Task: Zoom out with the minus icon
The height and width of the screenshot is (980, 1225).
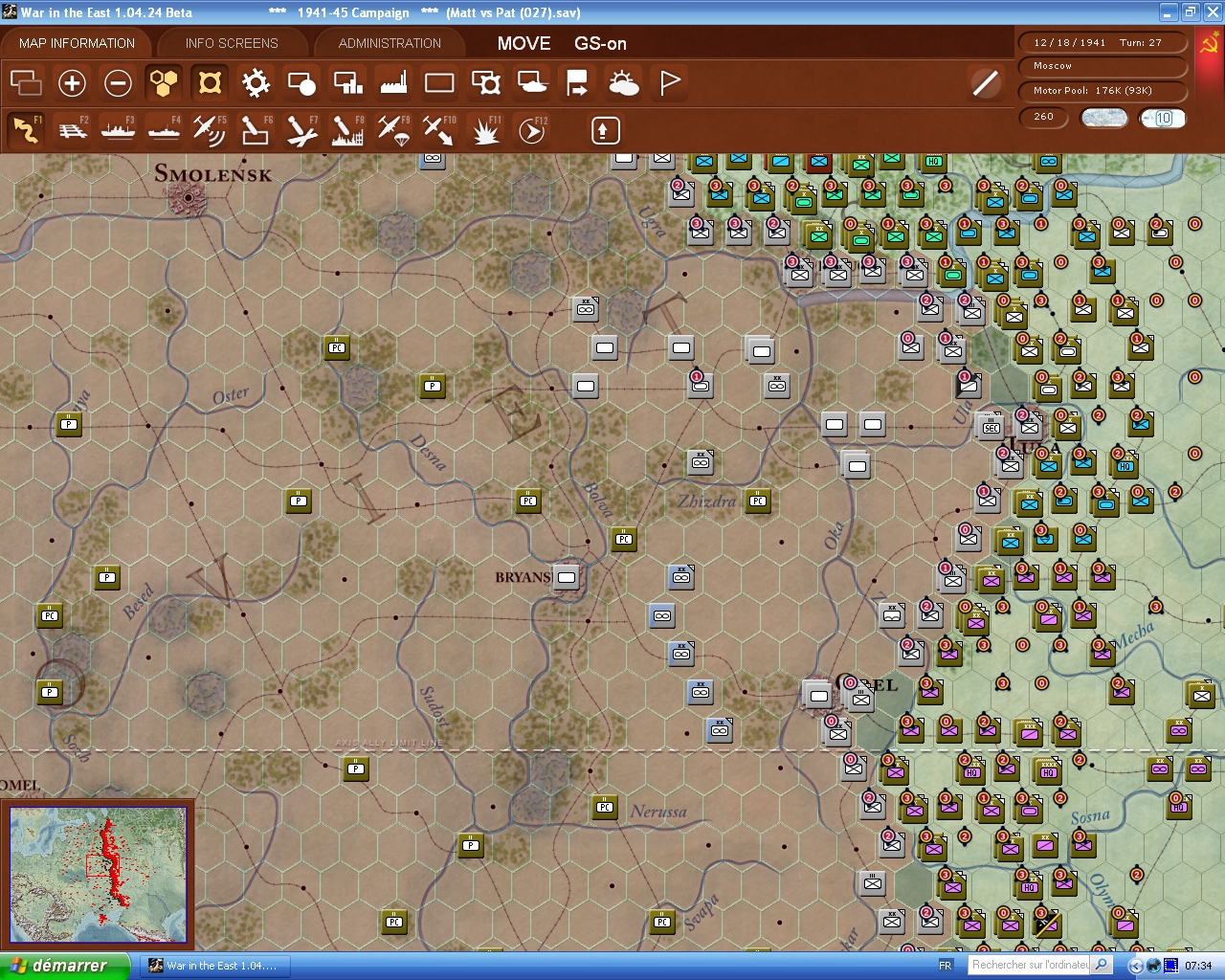Action: tap(118, 83)
